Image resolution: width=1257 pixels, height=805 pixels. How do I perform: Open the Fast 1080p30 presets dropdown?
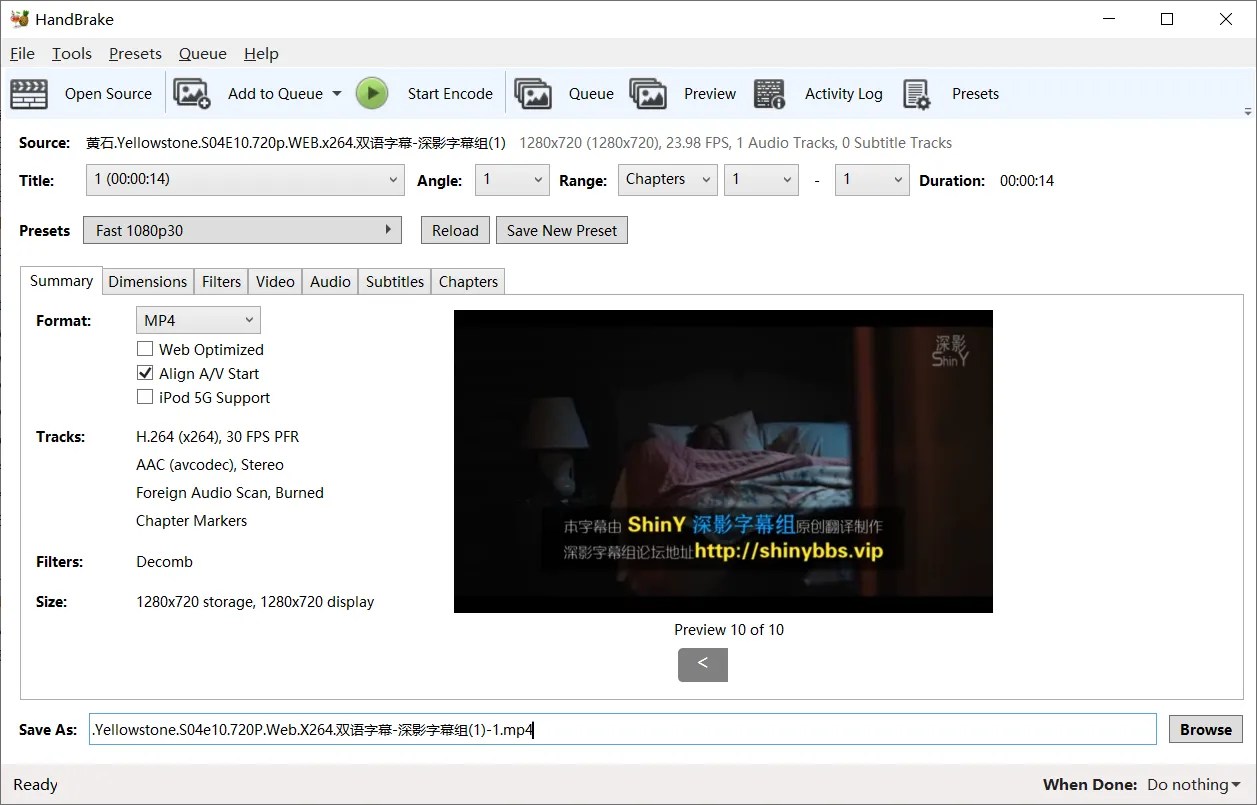tap(242, 230)
